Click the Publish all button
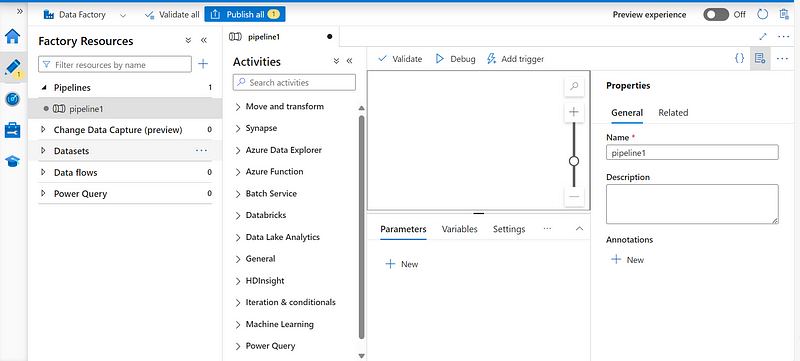Viewport: 800px width, 361px height. click(245, 14)
